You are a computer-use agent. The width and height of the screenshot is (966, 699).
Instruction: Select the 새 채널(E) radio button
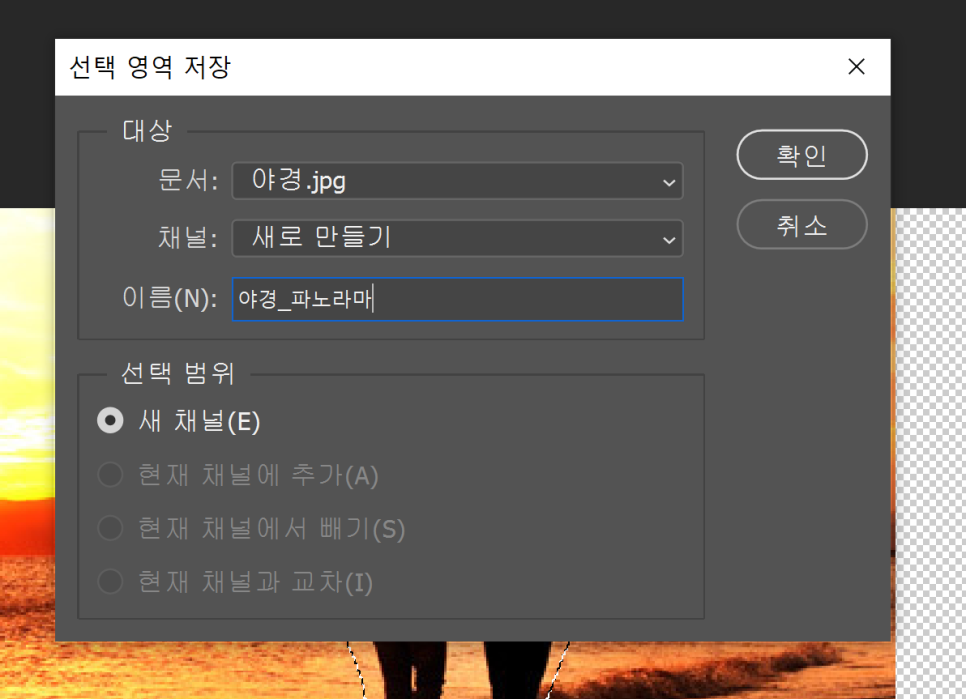[110, 421]
